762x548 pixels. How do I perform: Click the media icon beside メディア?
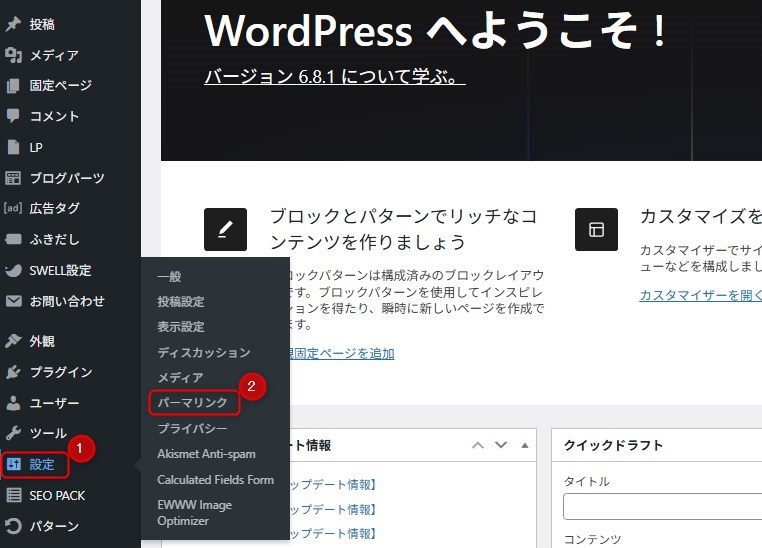tap(13, 55)
